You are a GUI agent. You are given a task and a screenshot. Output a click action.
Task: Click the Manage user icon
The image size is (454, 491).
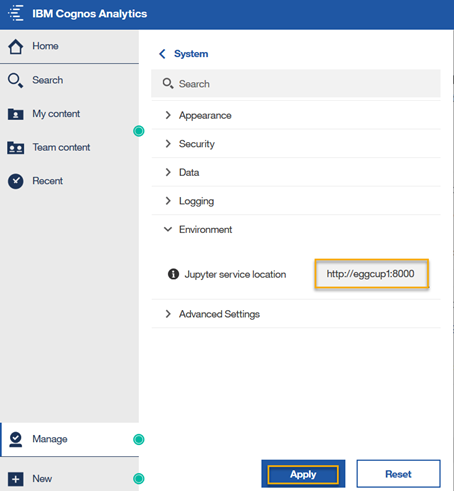(x=16, y=439)
